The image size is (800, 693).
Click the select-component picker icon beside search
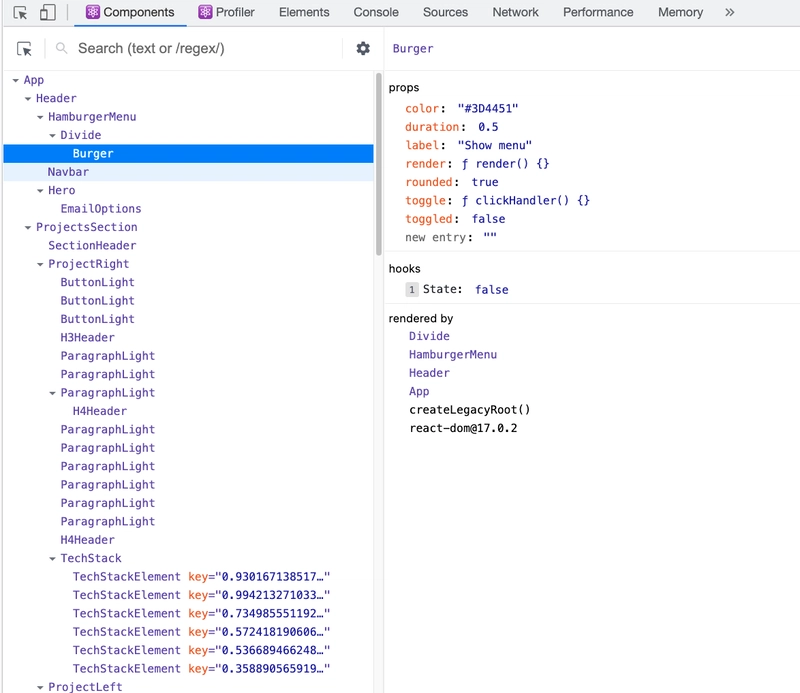24,48
